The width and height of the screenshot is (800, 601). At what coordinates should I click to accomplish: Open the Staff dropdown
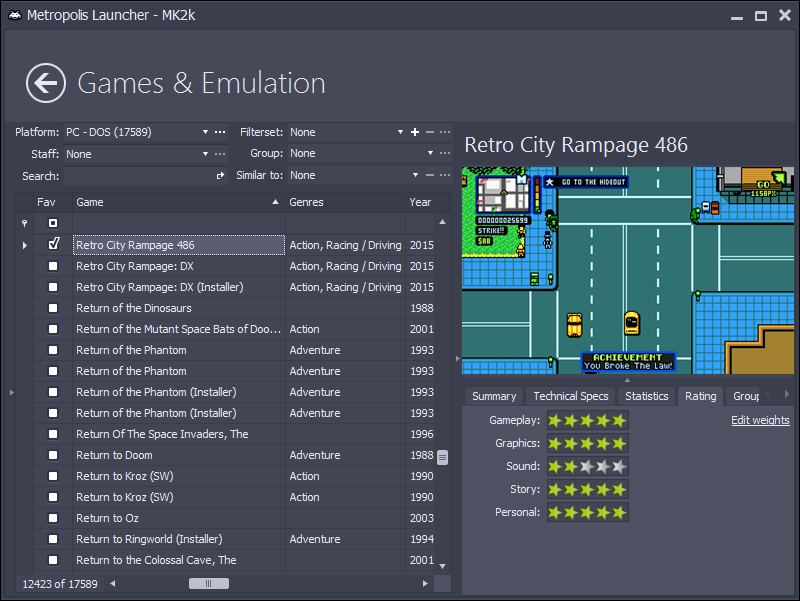[x=205, y=154]
